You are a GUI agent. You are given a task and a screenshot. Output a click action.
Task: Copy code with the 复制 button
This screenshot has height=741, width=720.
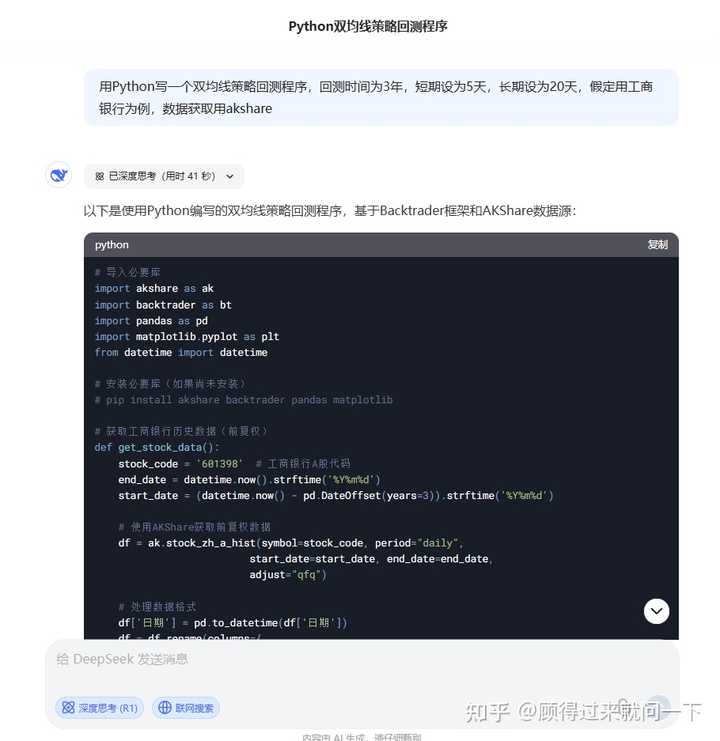657,245
